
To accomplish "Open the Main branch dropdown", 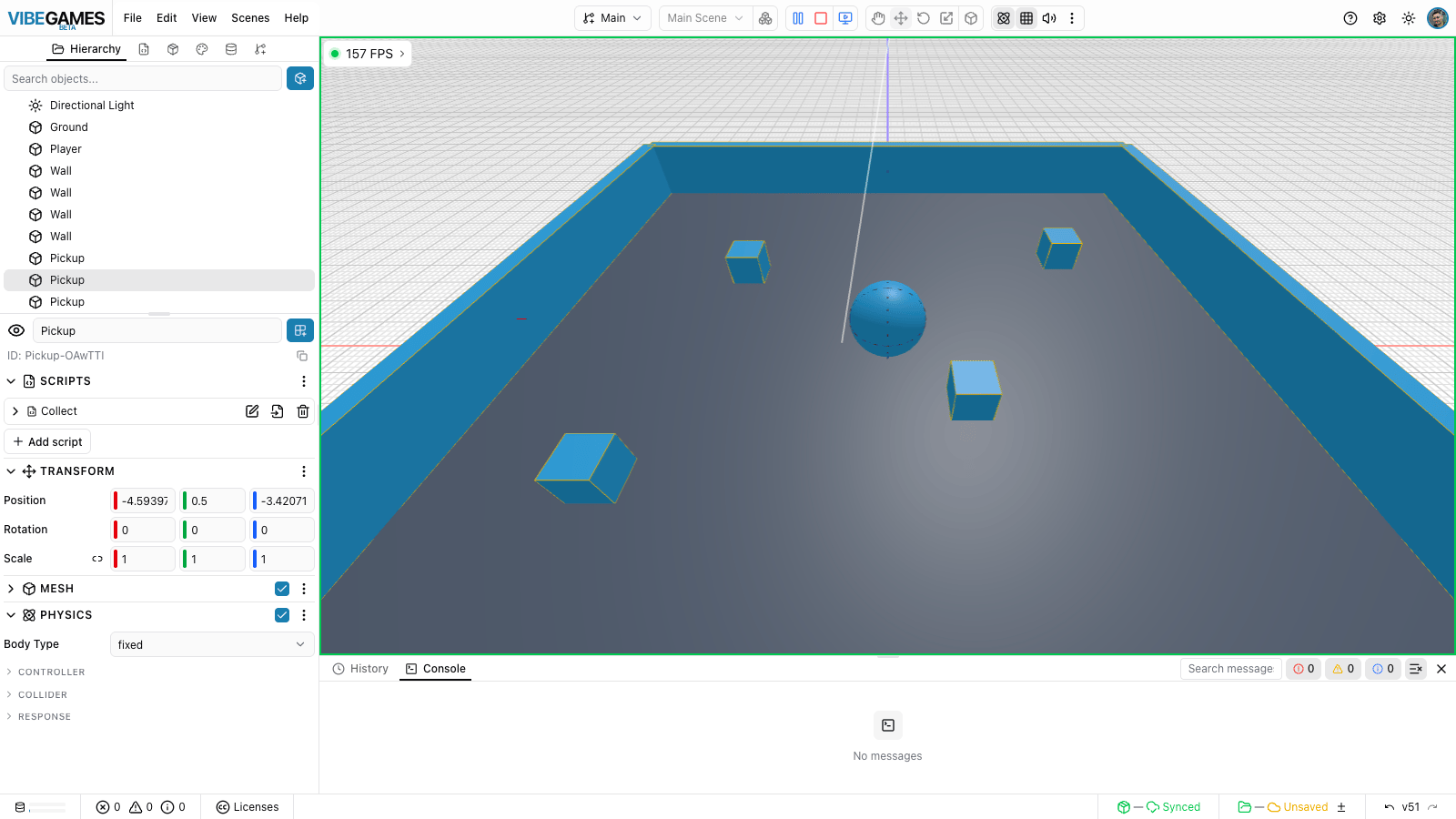I will (x=612, y=18).
